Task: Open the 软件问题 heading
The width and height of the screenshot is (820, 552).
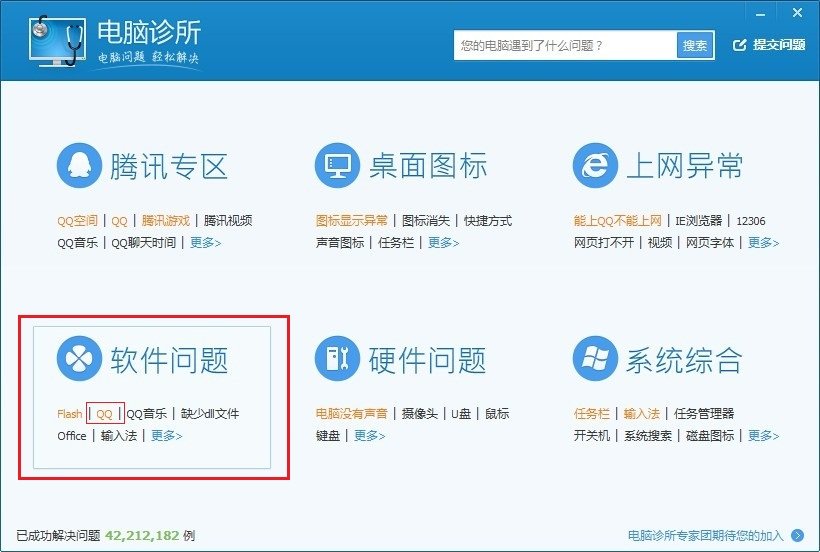Action: [x=169, y=360]
